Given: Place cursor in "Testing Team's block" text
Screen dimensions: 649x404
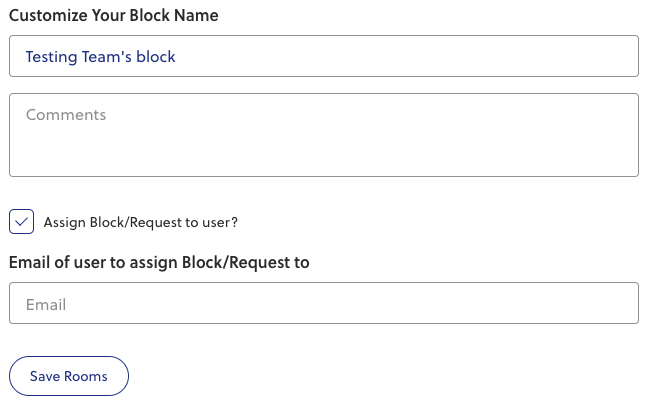Looking at the screenshot, I should [100, 57].
